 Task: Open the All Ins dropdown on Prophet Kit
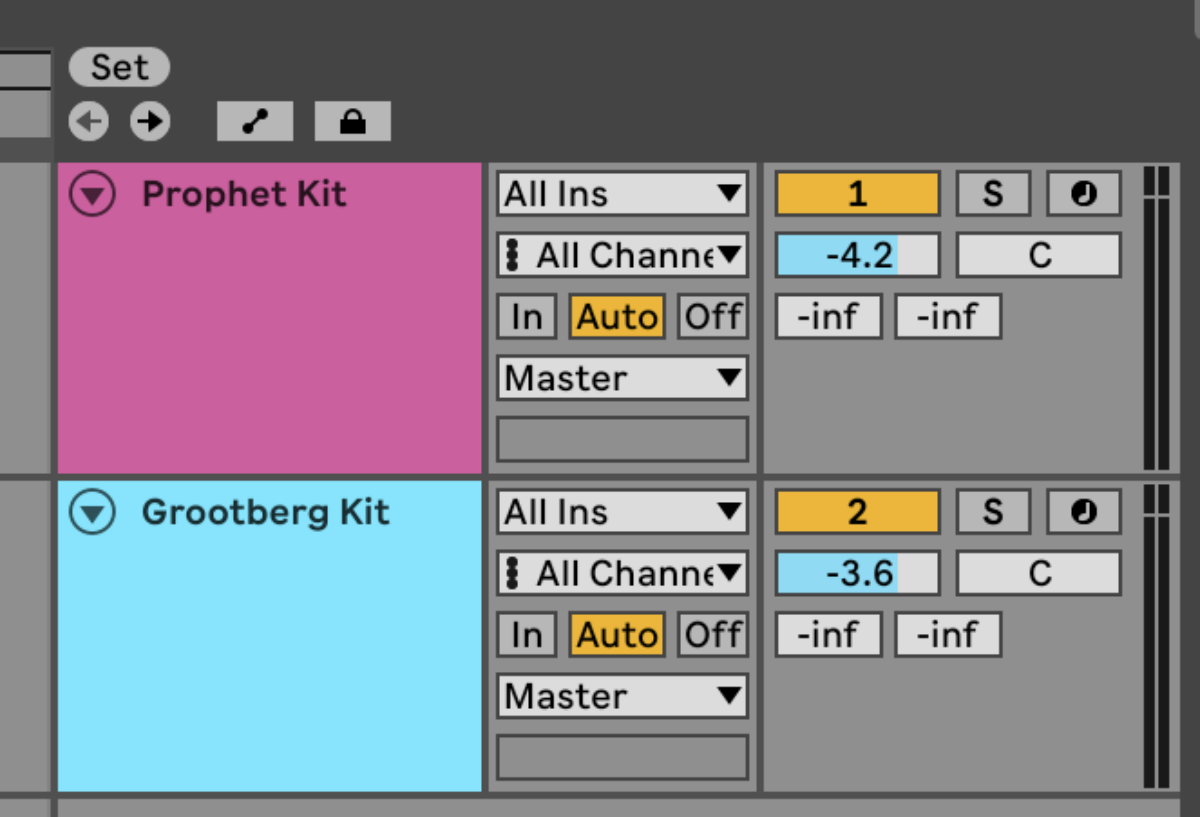pos(621,193)
